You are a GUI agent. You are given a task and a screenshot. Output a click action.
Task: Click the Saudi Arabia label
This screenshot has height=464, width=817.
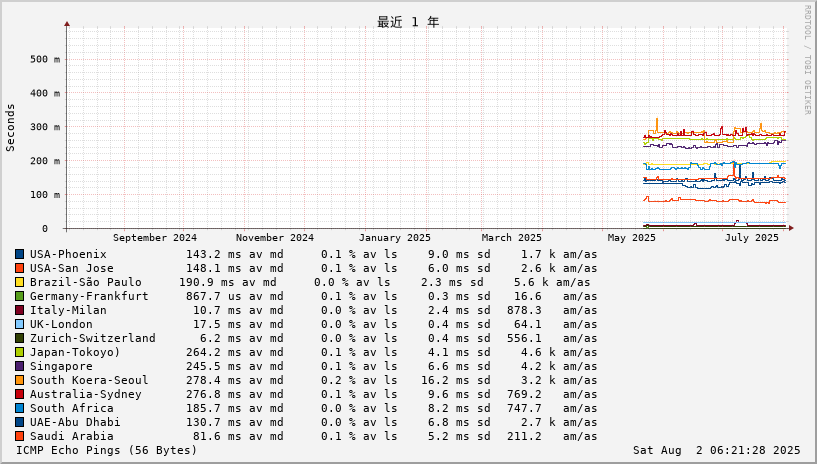click(x=71, y=436)
